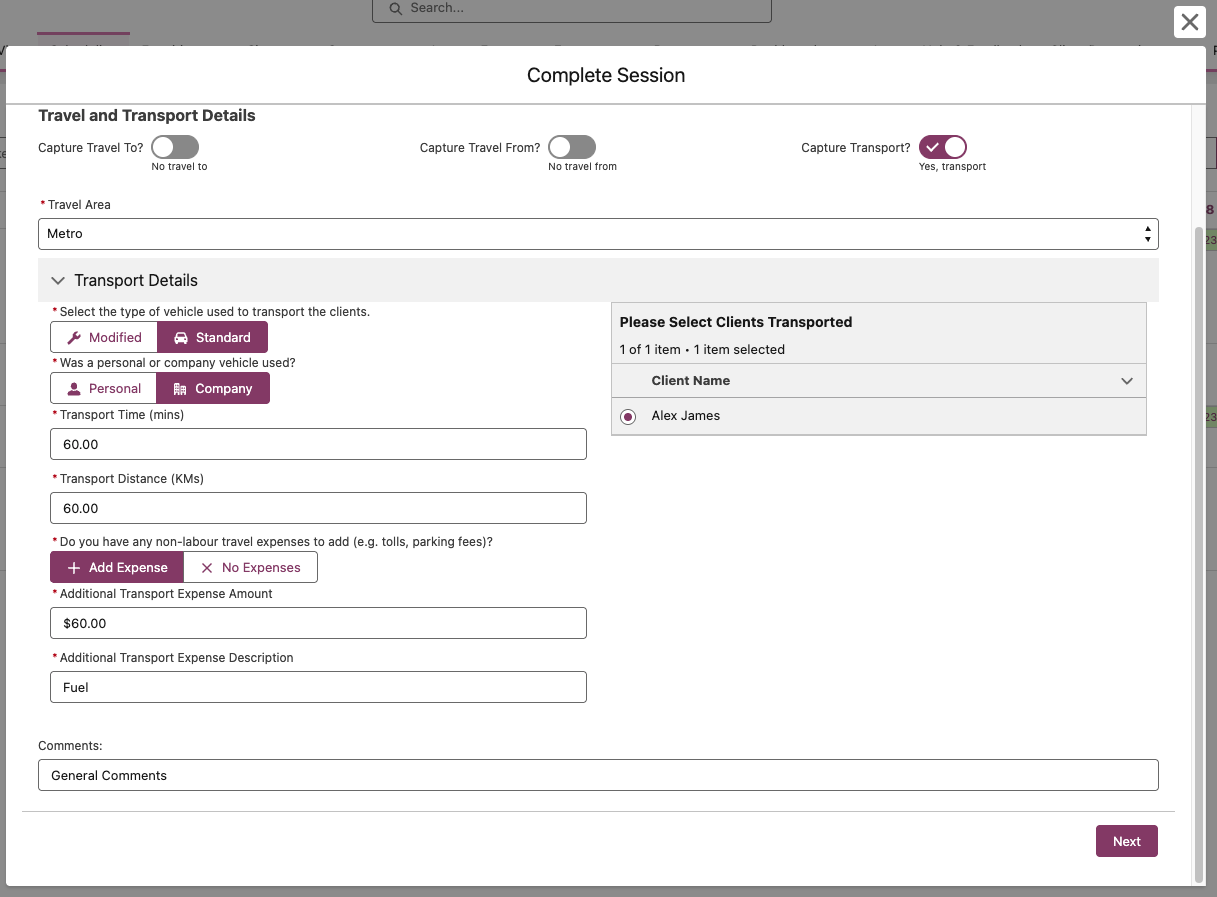
Task: Click the search magnifier icon
Action: coord(396,8)
